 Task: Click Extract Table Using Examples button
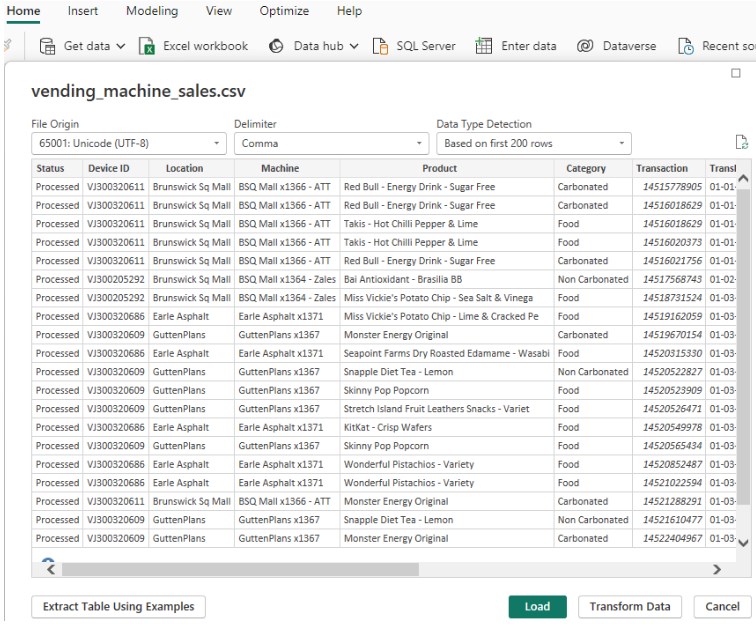[119, 607]
